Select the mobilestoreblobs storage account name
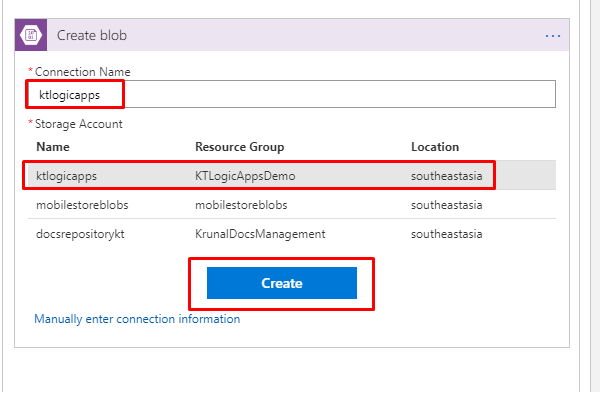The height and width of the screenshot is (416, 600). pyautogui.click(x=82, y=205)
